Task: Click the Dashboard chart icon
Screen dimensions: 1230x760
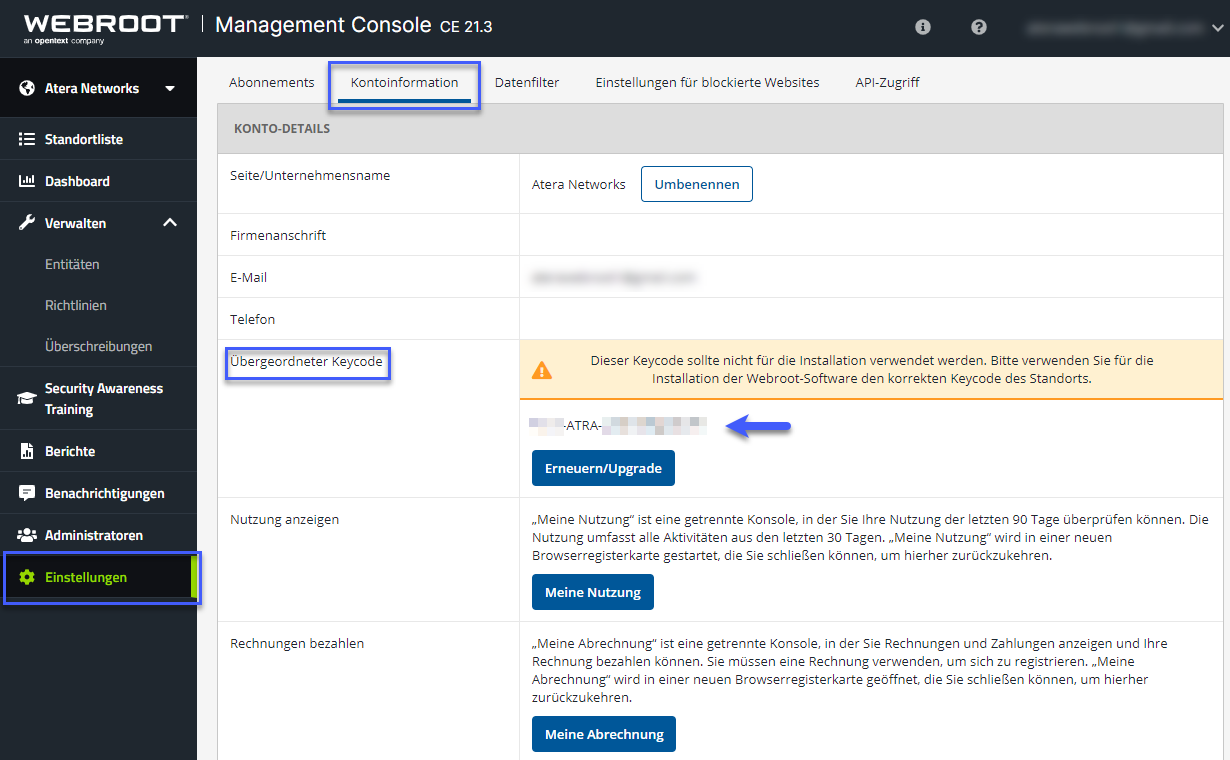Action: click(x=27, y=181)
